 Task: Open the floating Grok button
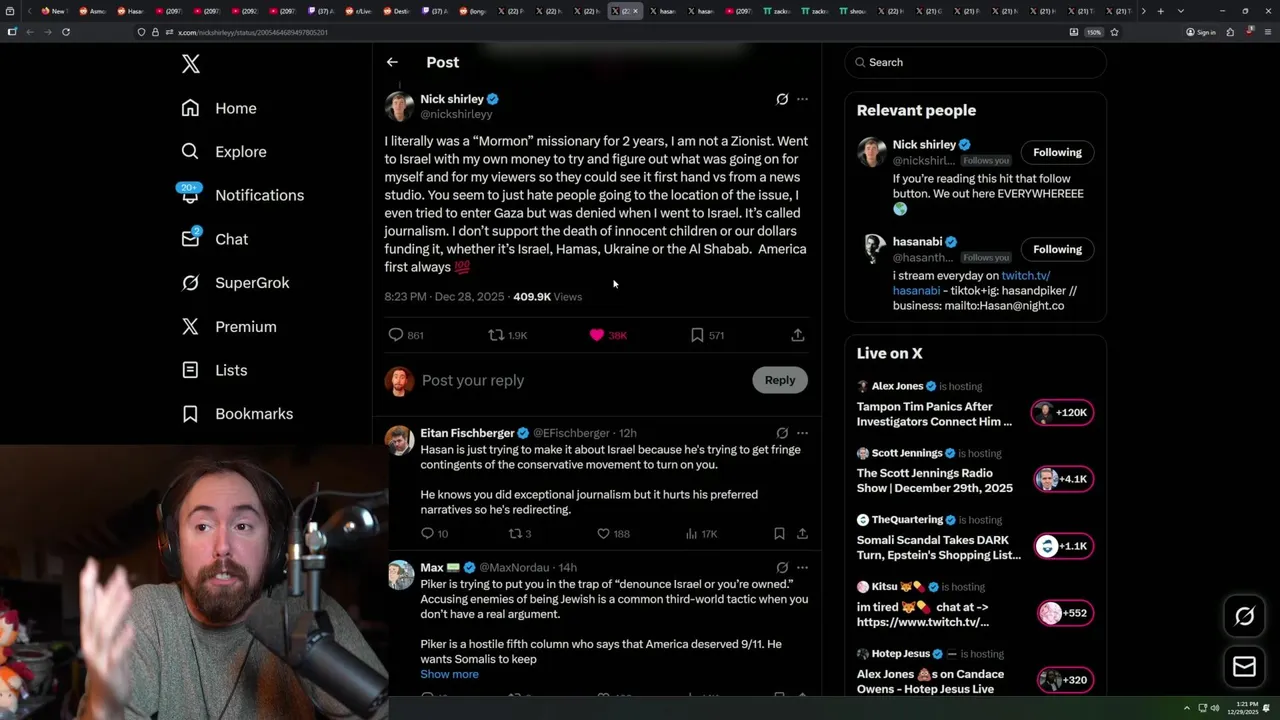1244,617
